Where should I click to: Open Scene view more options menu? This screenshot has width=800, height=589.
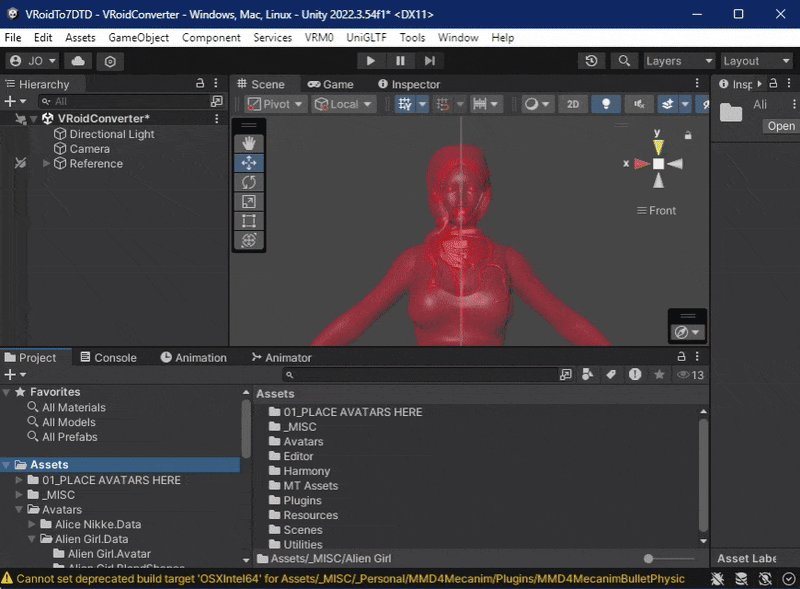point(697,83)
